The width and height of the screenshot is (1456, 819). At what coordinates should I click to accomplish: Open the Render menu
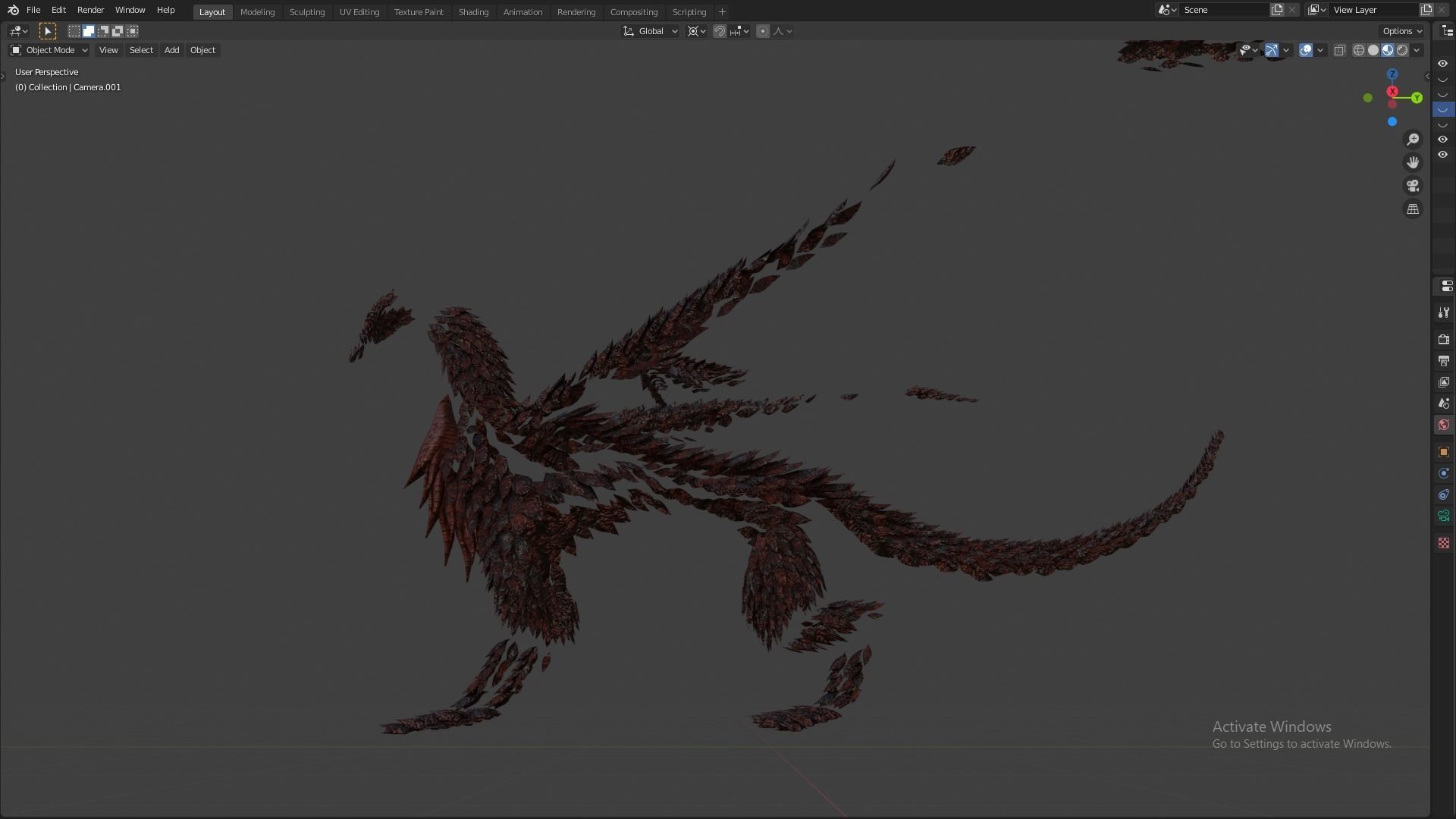(90, 10)
